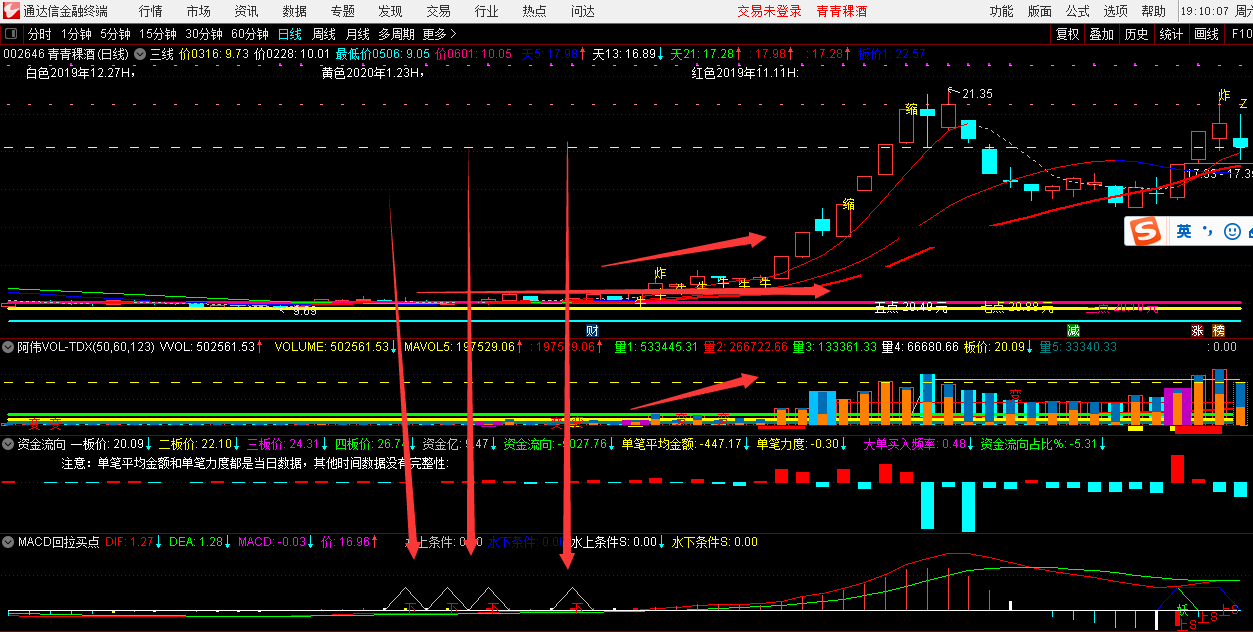Open the 行情 menu
Image resolution: width=1253 pixels, height=632 pixels.
point(151,11)
